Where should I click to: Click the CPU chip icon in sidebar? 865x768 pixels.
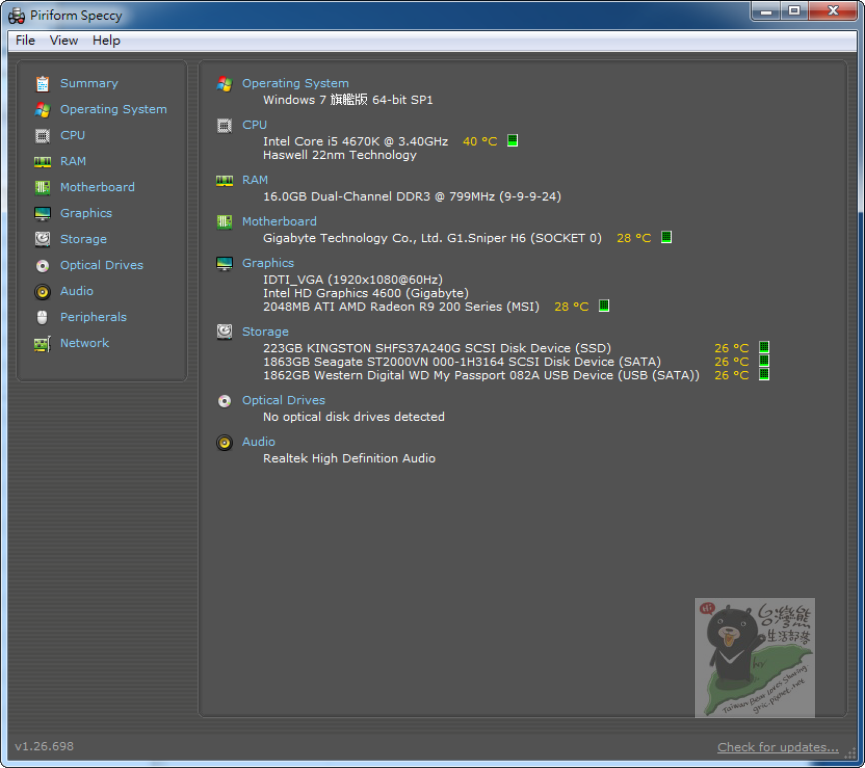click(42, 135)
